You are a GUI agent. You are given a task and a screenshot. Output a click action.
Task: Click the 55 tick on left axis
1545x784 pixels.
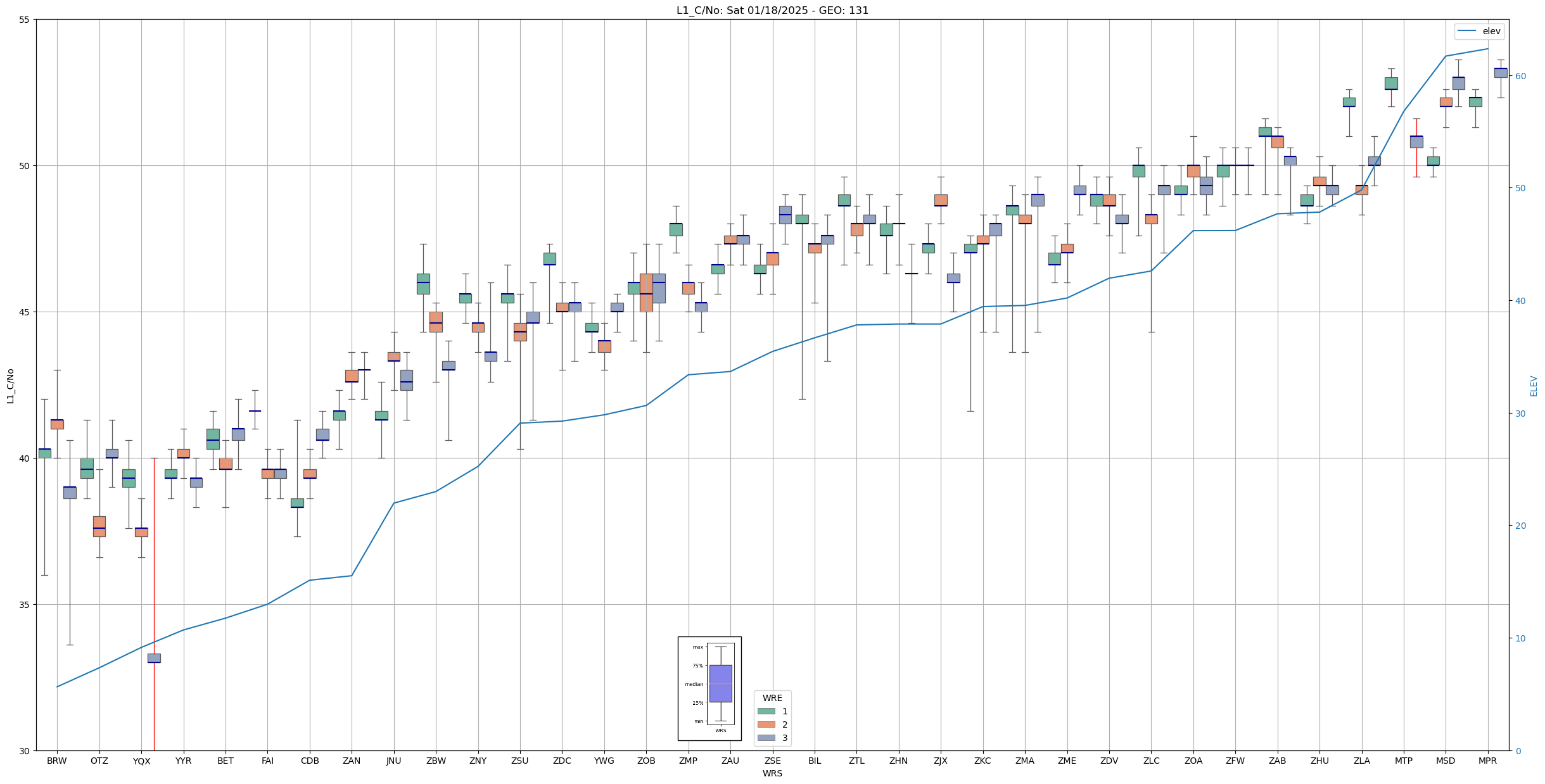point(25,20)
